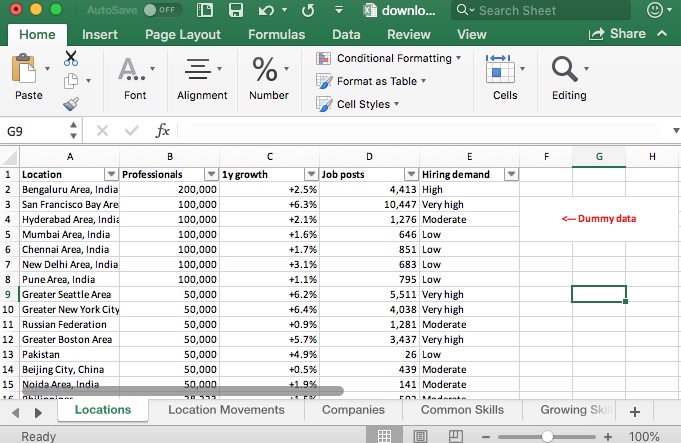The image size is (681, 443).
Task: Click the zoom slider handle
Action: (x=547, y=436)
